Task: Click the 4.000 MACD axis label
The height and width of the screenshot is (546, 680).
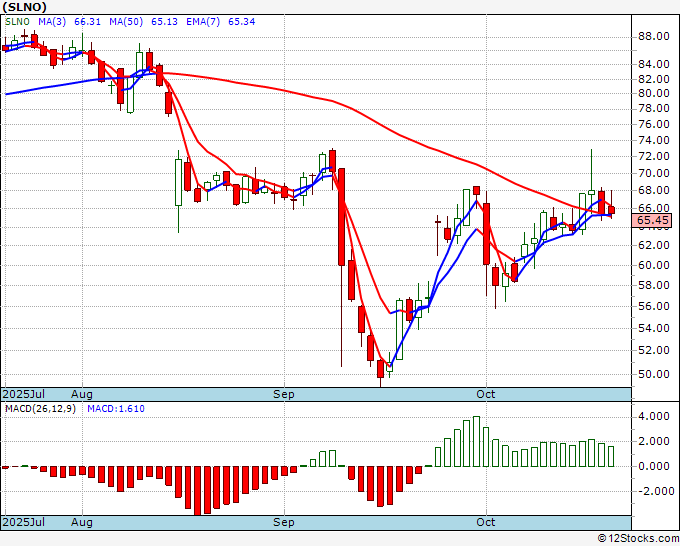Action: click(x=654, y=417)
